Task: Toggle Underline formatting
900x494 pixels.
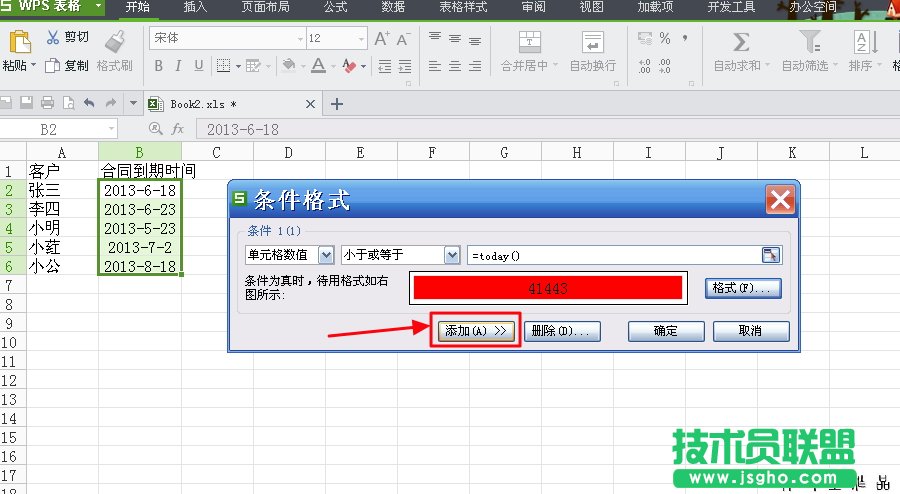Action: tap(199, 66)
